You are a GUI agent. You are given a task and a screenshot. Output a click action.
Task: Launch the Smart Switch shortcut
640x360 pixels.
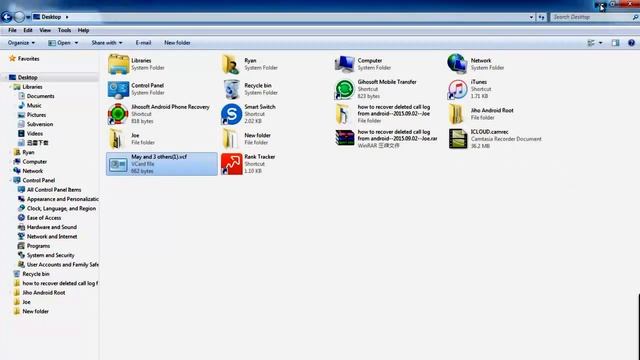231,114
